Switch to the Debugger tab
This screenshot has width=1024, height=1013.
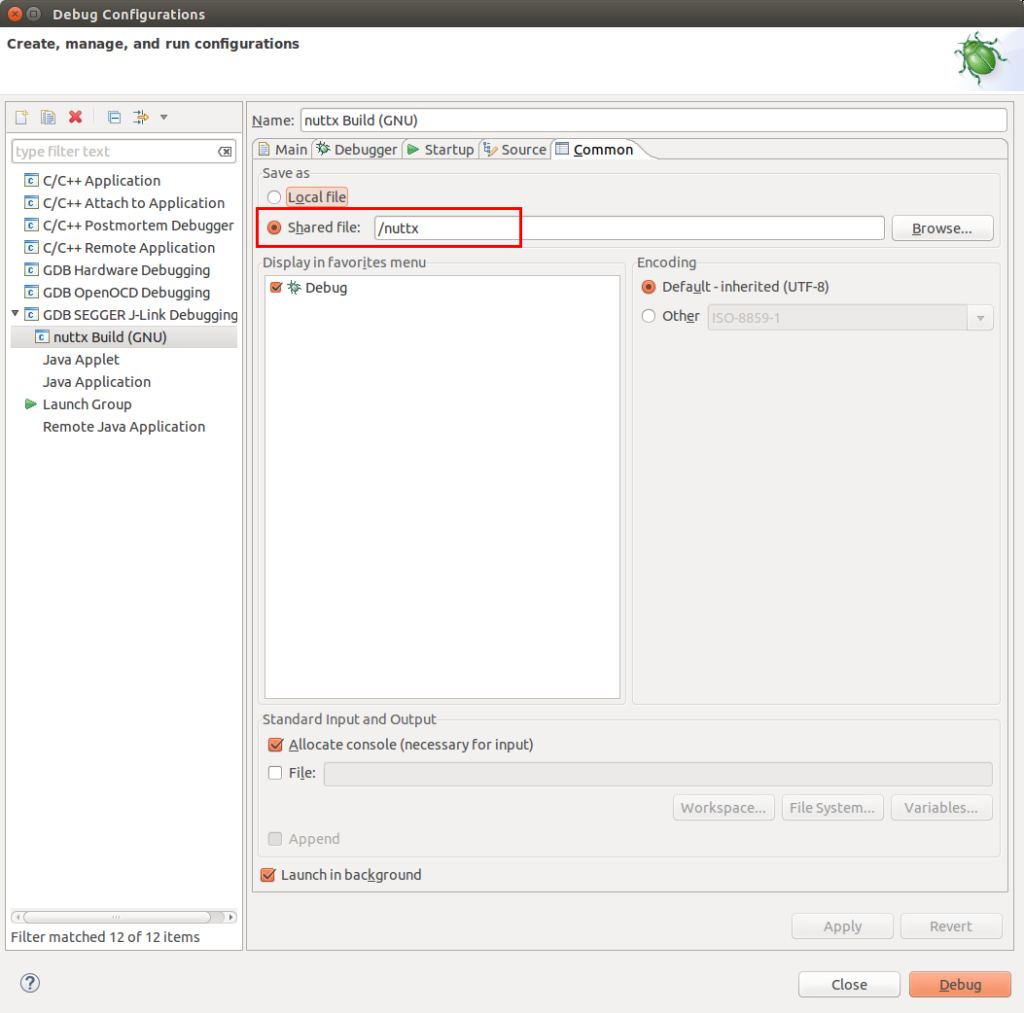(x=357, y=150)
